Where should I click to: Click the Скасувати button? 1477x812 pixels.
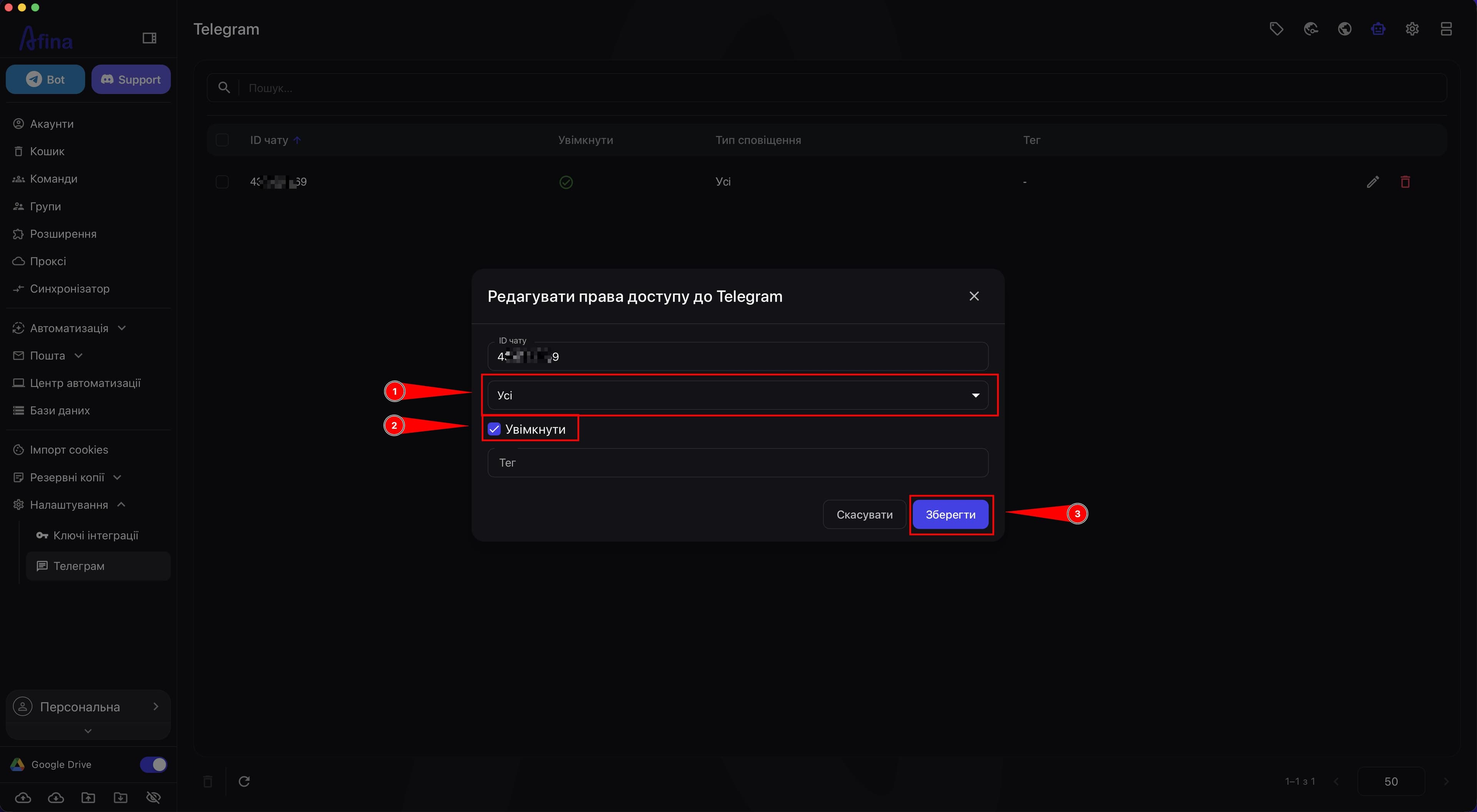tap(865, 514)
